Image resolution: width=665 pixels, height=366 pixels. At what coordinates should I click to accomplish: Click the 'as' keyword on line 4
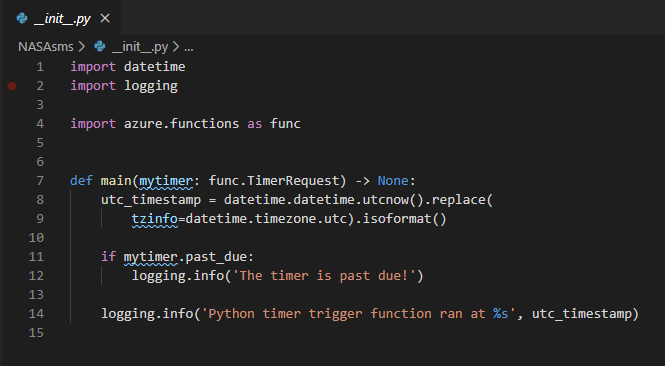coord(254,124)
